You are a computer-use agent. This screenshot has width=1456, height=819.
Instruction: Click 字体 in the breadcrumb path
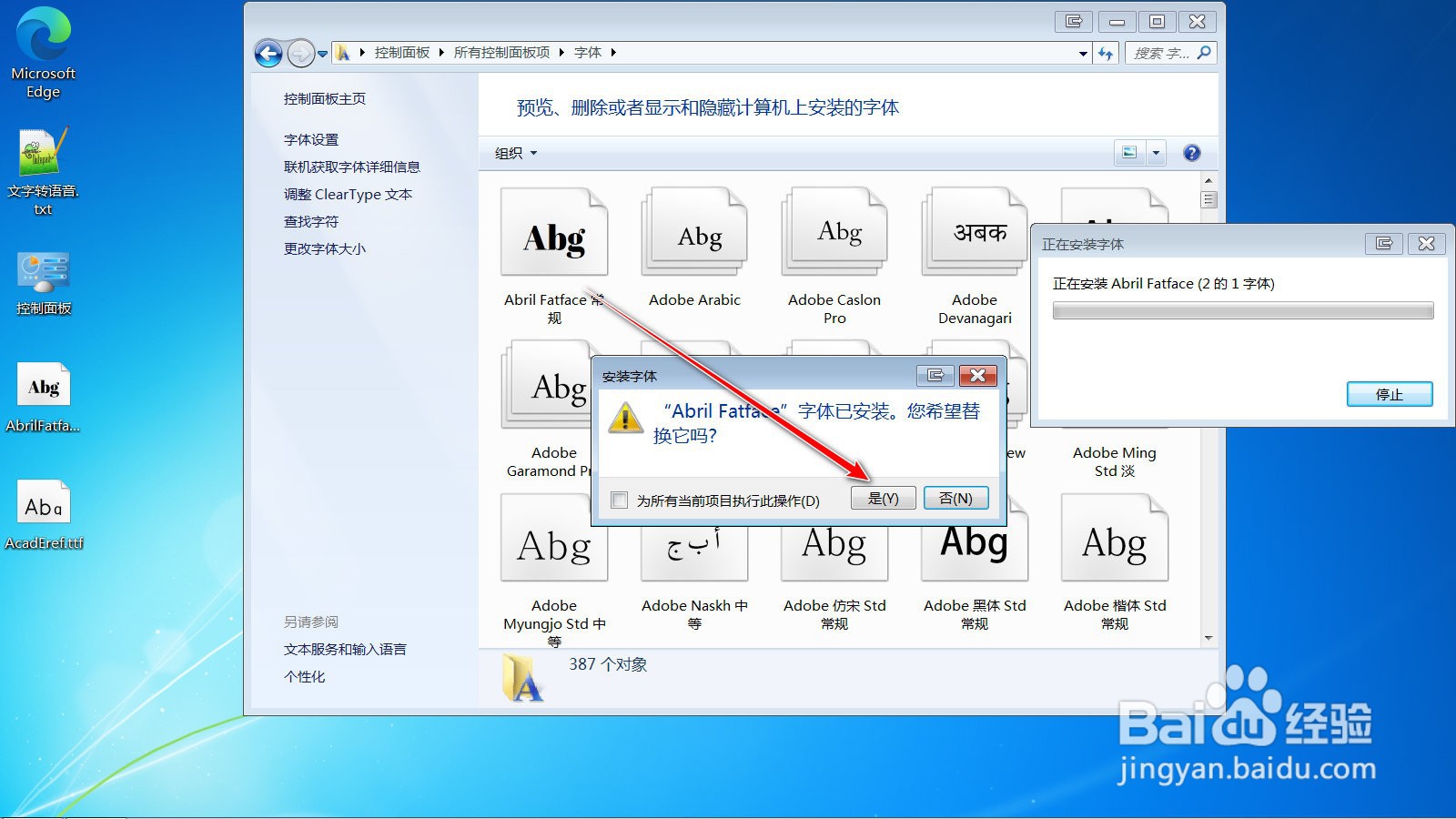tap(588, 53)
